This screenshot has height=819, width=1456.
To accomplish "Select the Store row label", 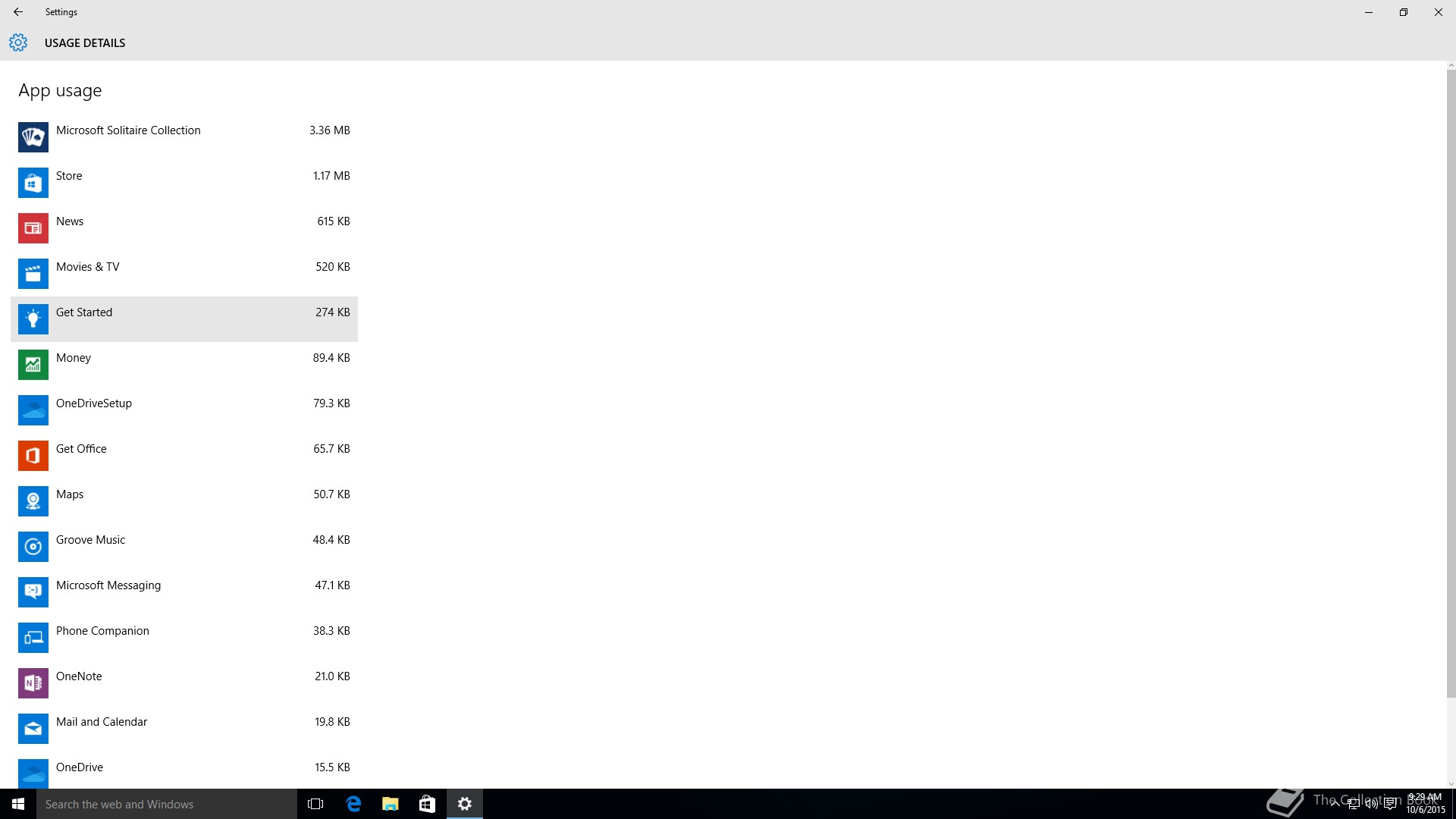I will (x=69, y=176).
